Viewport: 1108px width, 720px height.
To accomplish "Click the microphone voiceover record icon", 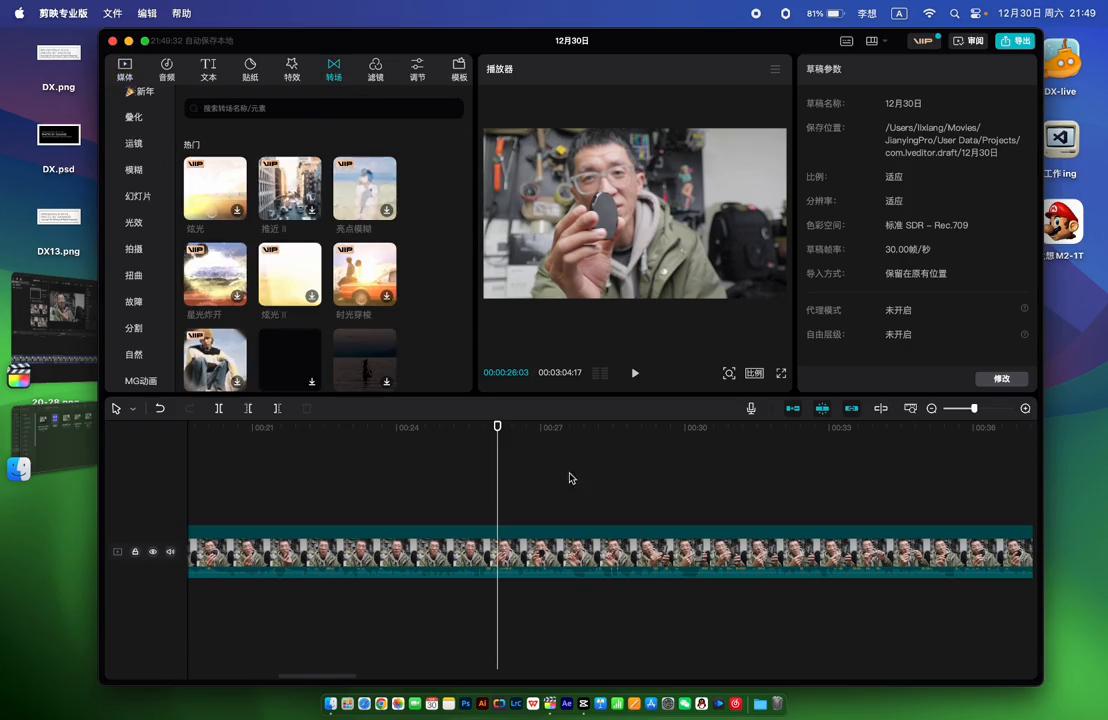I will point(751,408).
